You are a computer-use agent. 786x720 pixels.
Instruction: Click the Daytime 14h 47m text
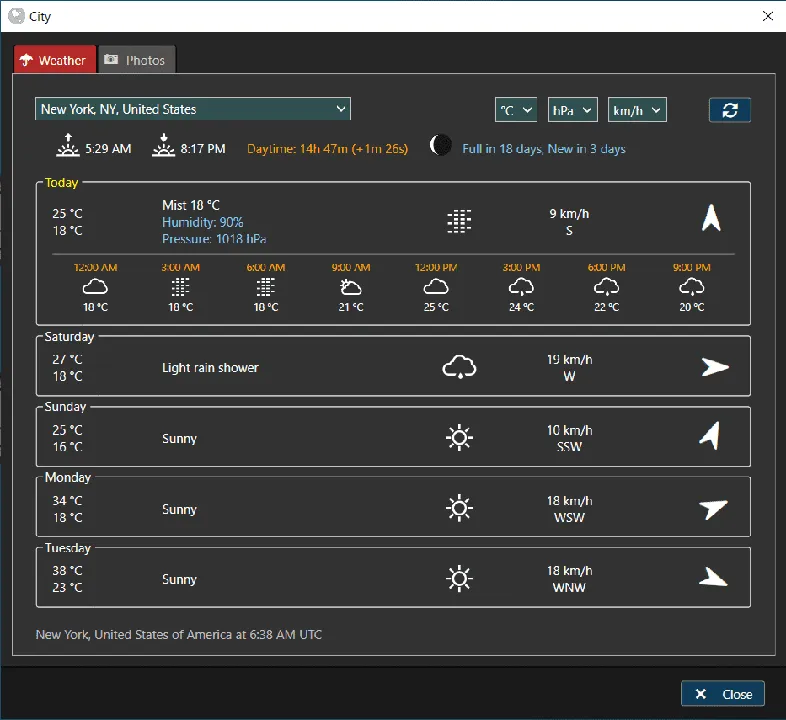point(327,149)
